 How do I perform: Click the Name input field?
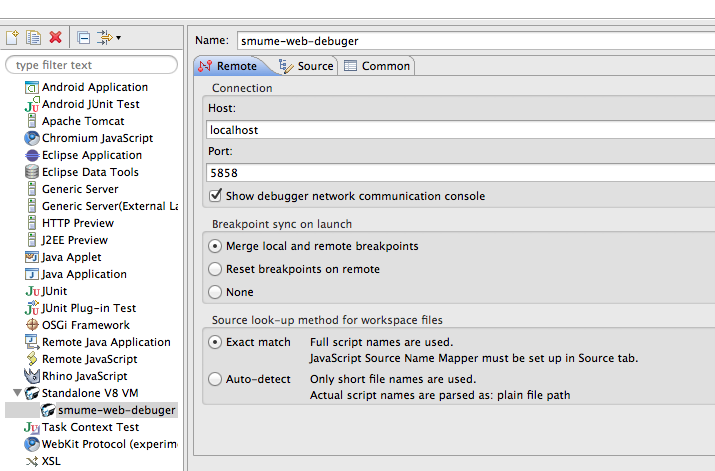click(x=476, y=41)
